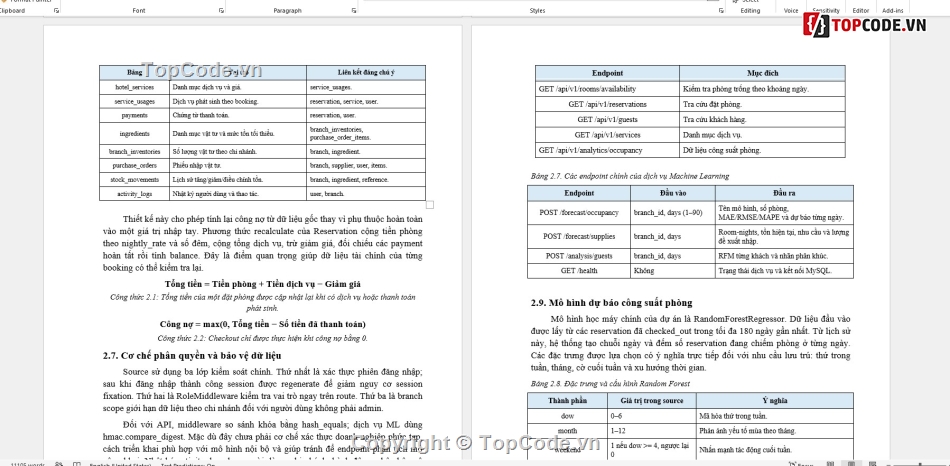Click the 'GET /api/v1/rooms/availability' cell
Image resolution: width=950 pixels, height=466 pixels.
(607, 89)
